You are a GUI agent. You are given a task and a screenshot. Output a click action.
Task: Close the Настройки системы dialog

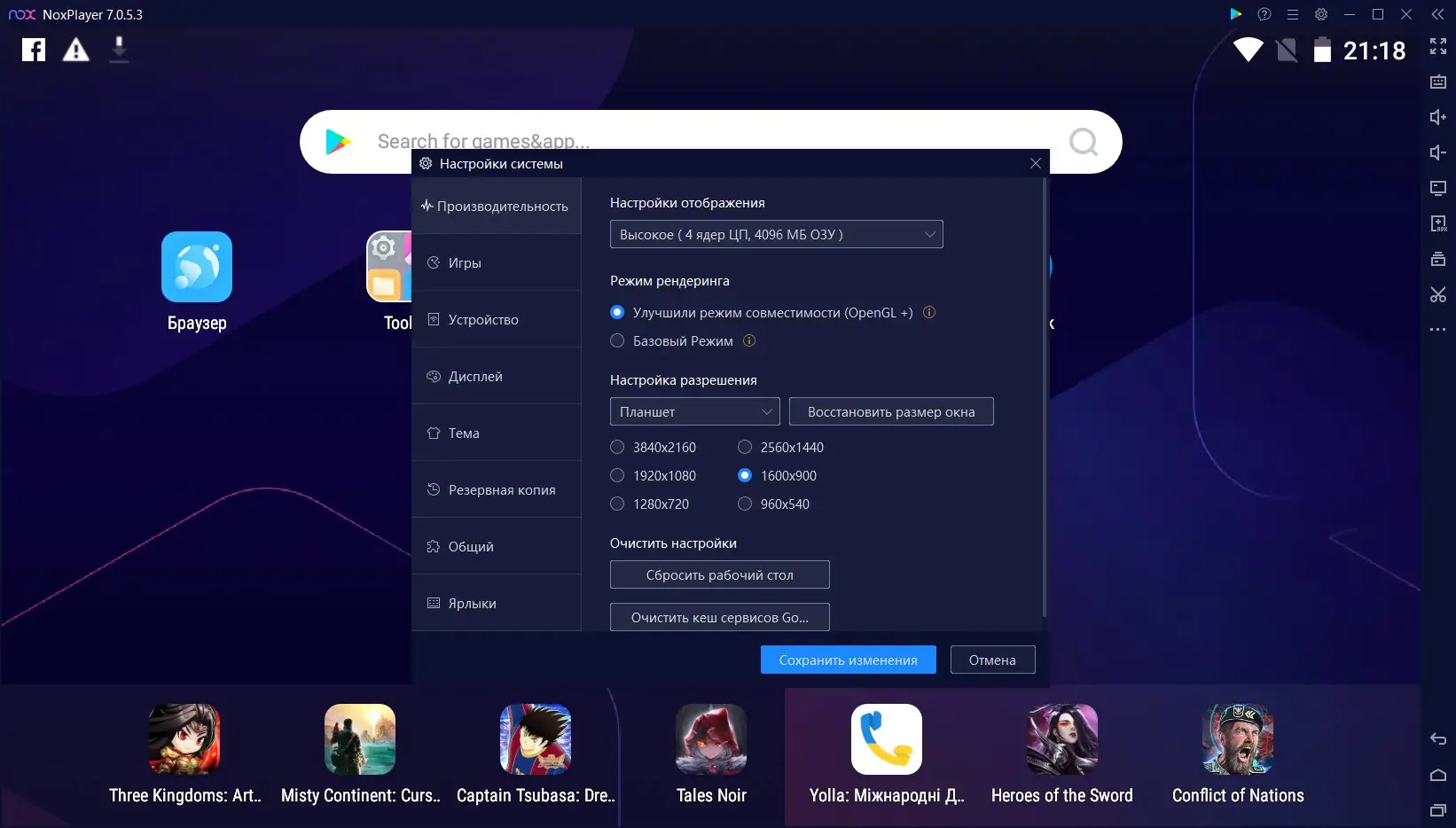coord(1036,163)
